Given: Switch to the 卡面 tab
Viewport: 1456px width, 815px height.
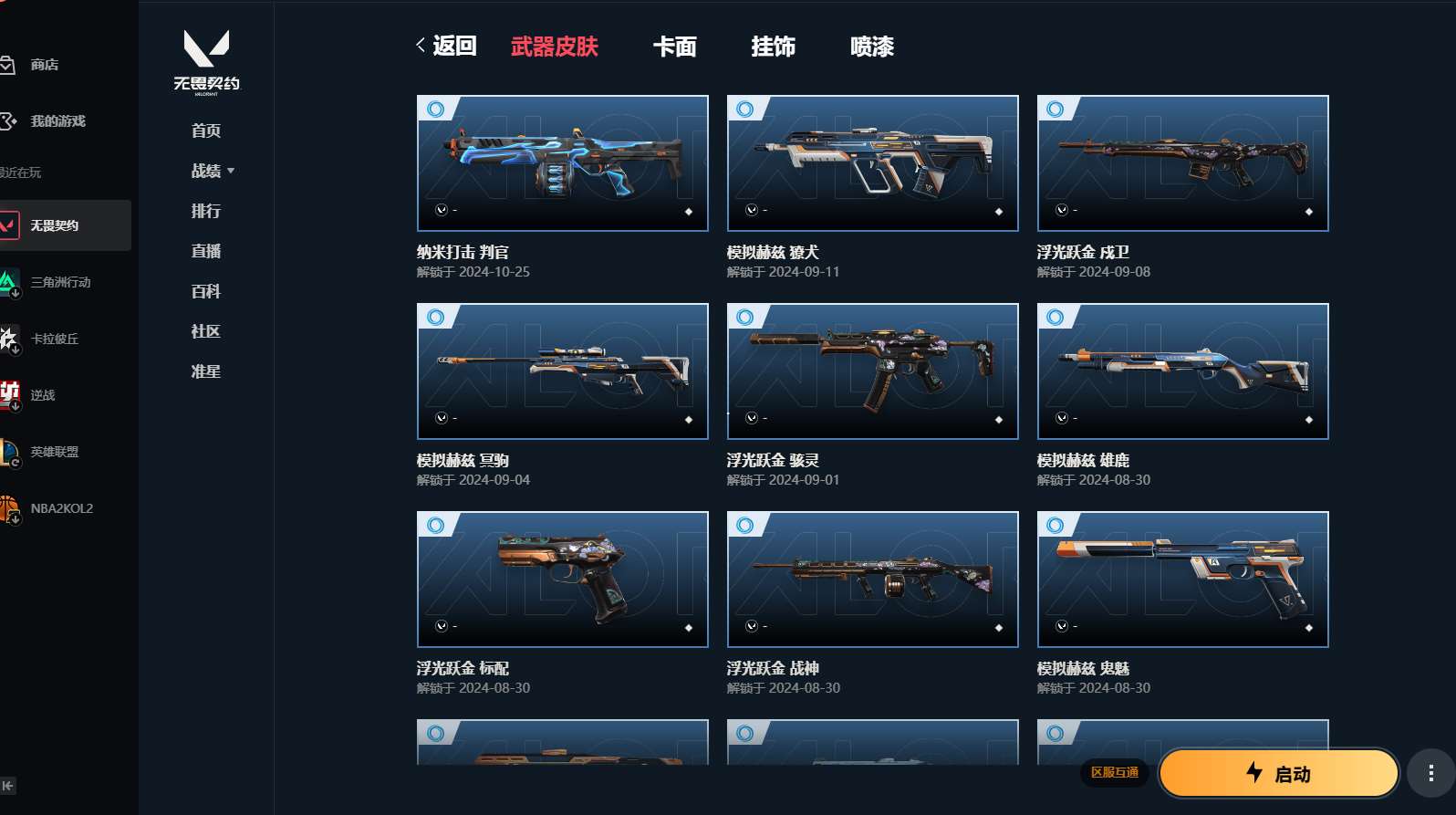Looking at the screenshot, I should pos(675,47).
